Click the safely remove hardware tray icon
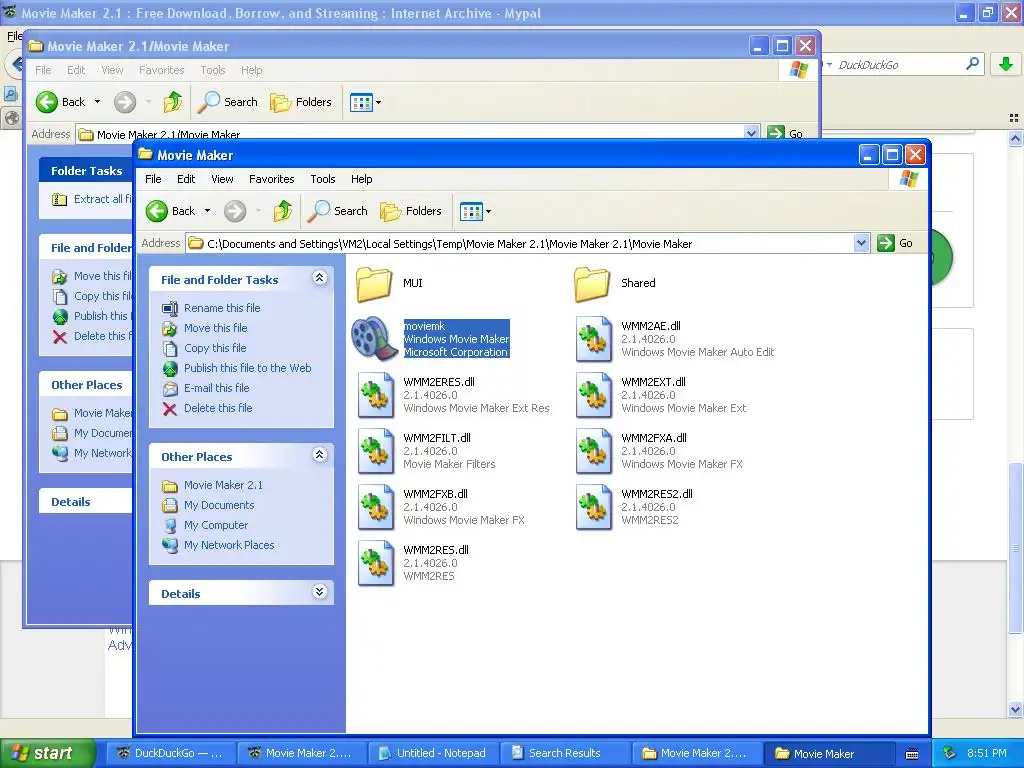This screenshot has height=768, width=1024. point(950,753)
